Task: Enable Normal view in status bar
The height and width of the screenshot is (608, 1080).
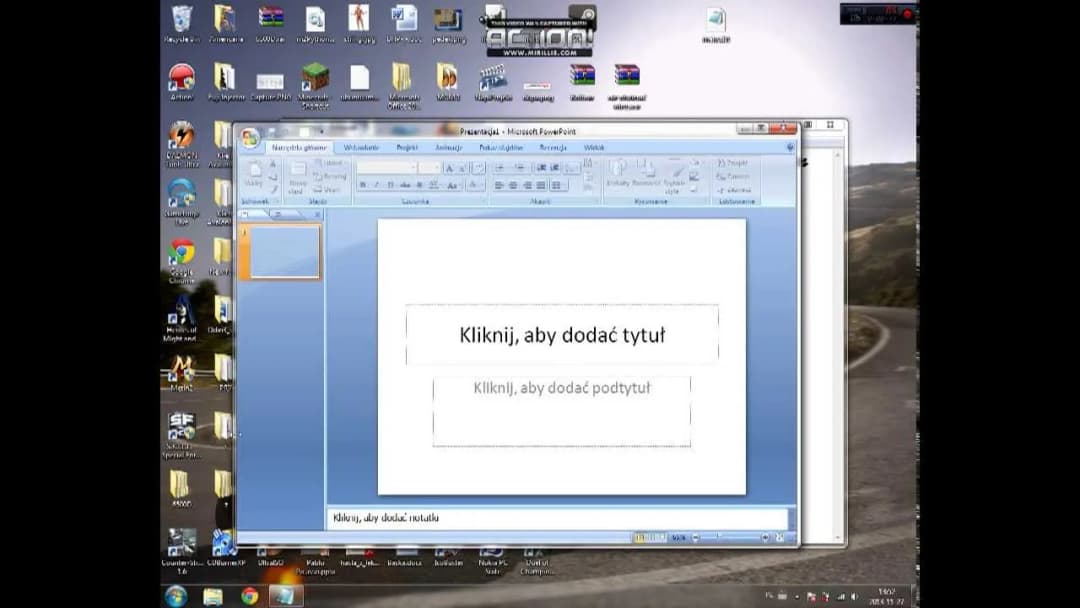Action: click(639, 538)
